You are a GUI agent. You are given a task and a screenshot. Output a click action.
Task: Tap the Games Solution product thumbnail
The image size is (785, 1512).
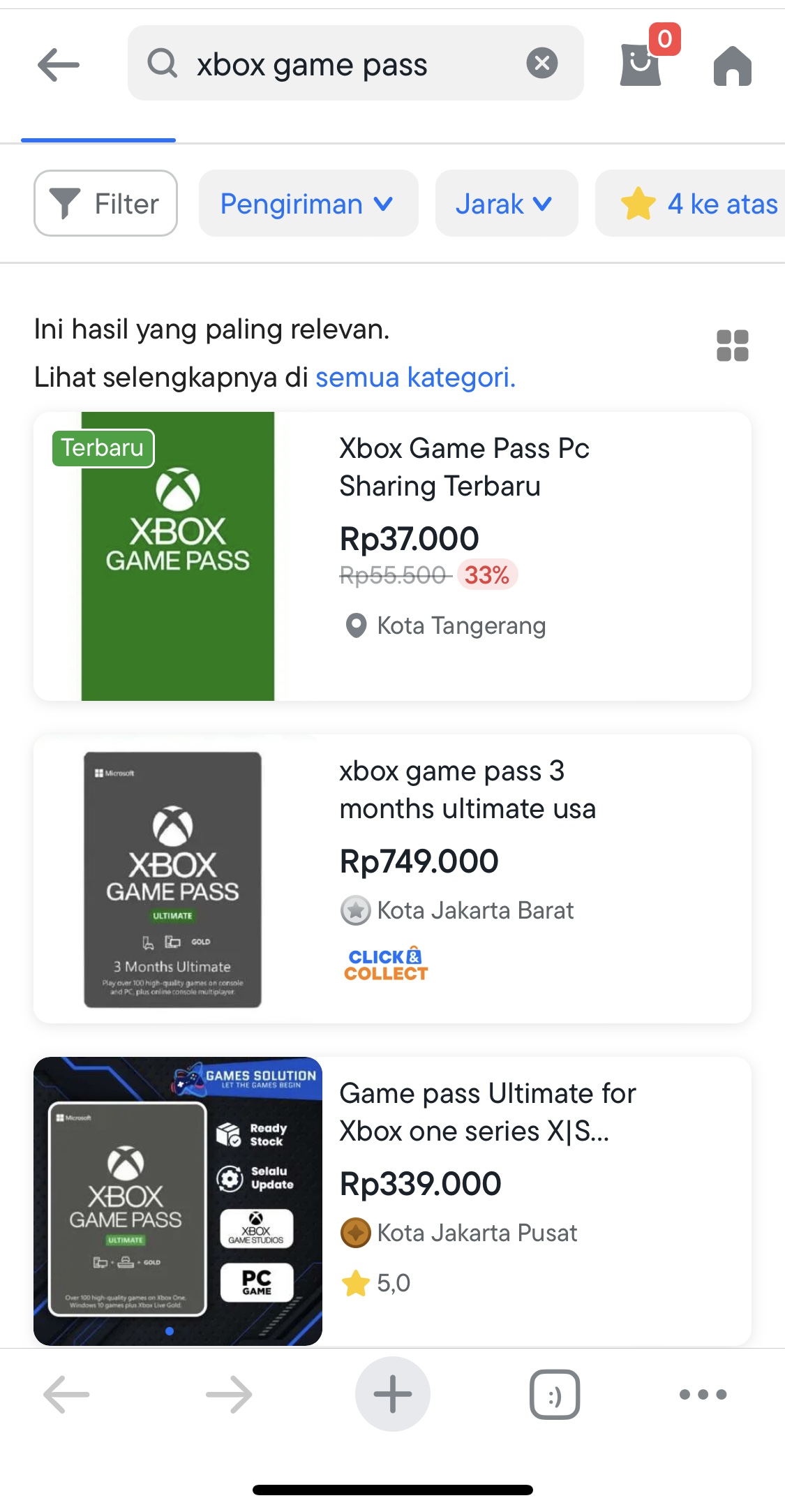(178, 1201)
